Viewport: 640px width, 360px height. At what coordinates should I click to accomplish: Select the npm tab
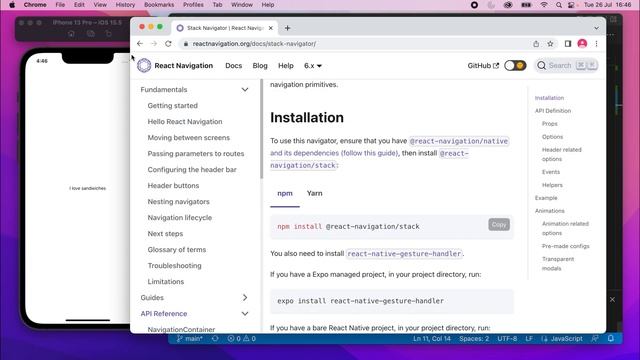(x=285, y=193)
